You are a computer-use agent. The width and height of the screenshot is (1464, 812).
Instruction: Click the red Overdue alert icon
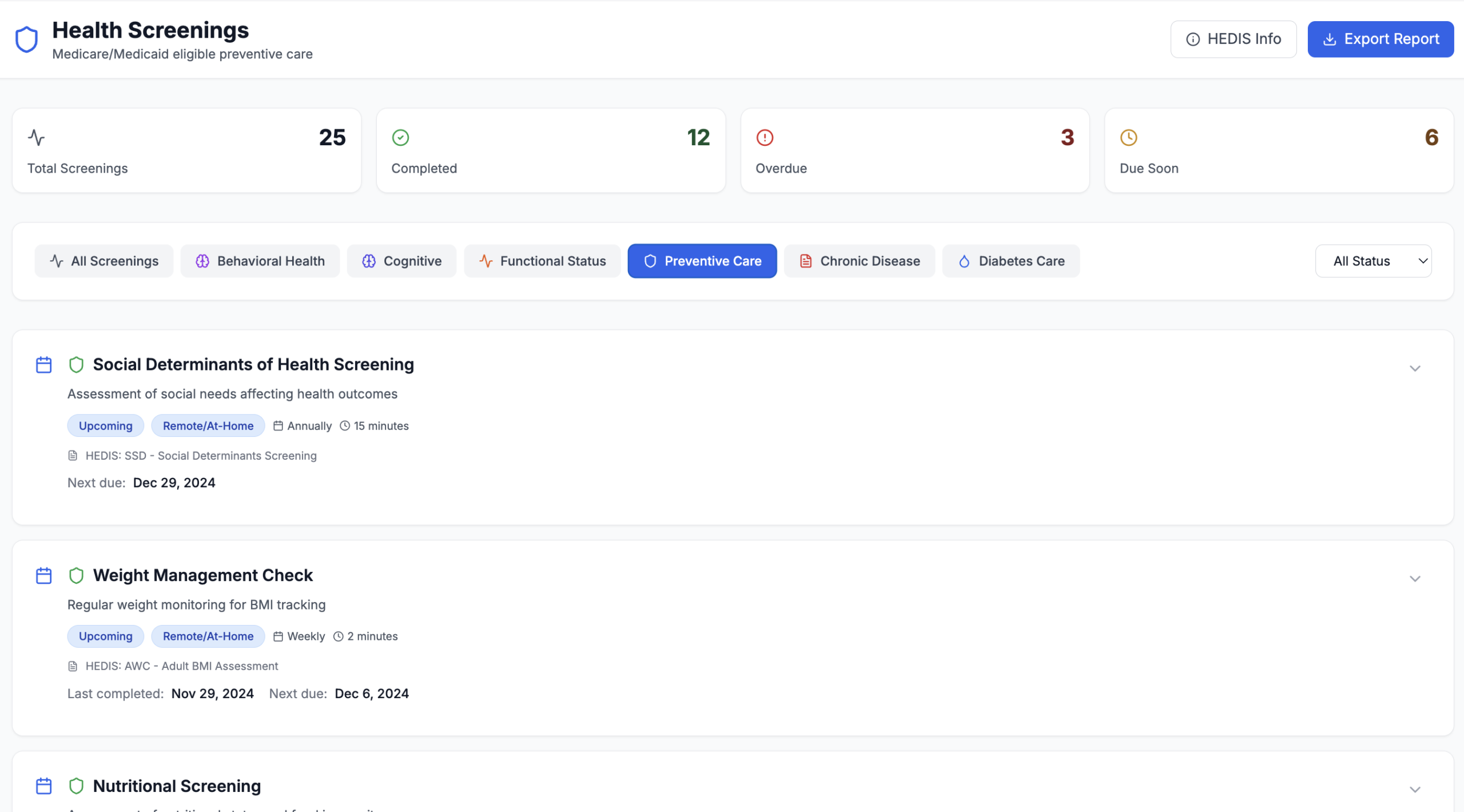tap(765, 138)
